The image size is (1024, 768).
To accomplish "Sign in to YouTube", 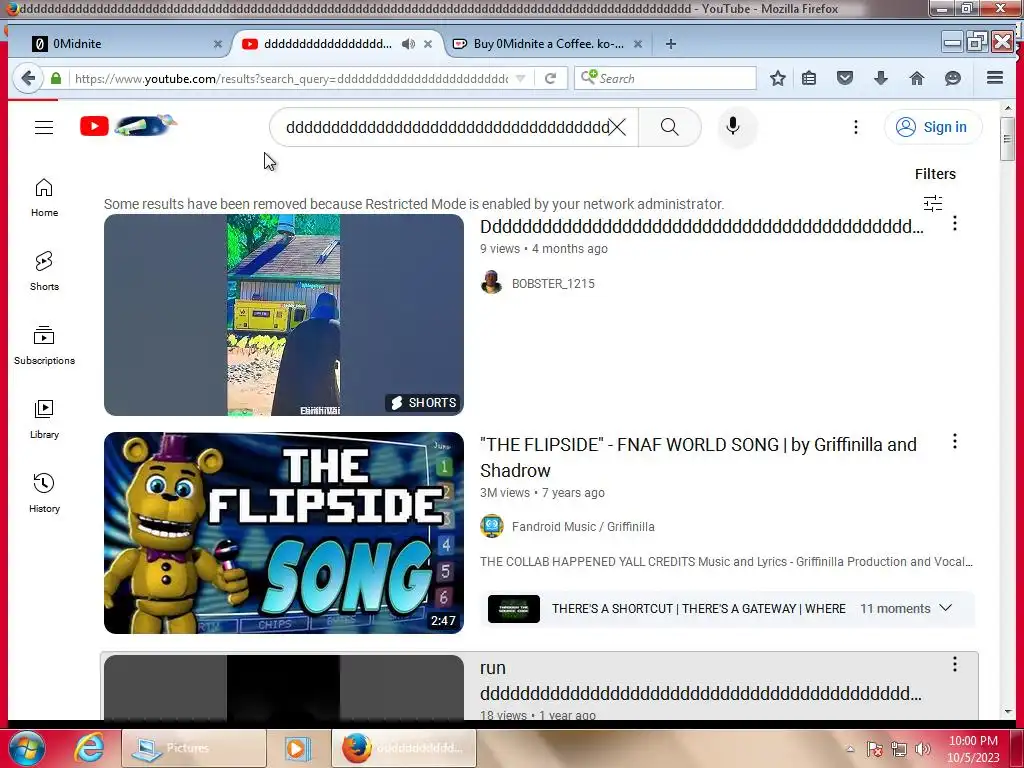I will click(933, 127).
